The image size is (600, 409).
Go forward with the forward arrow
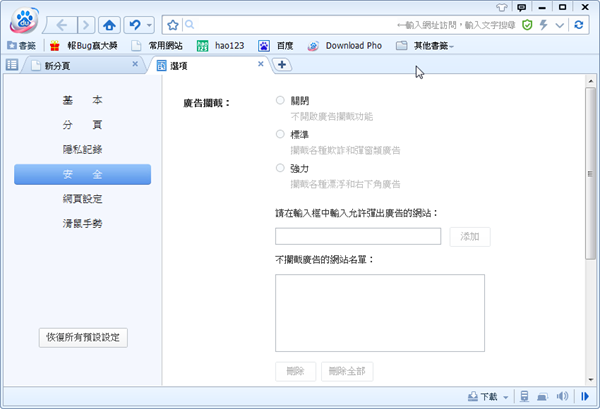tap(86, 25)
